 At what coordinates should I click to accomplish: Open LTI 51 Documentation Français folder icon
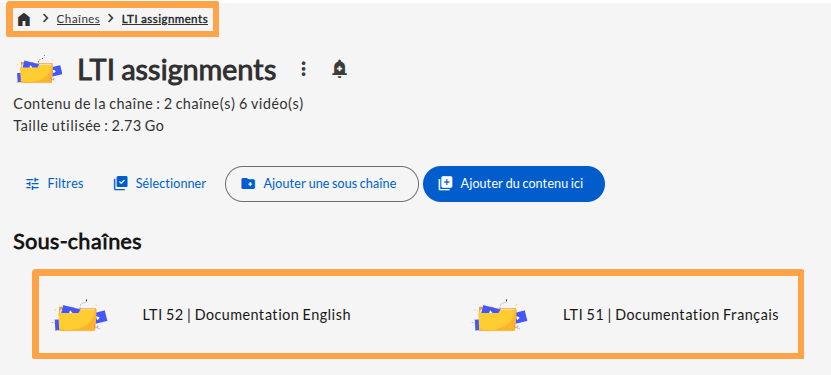tap(501, 316)
